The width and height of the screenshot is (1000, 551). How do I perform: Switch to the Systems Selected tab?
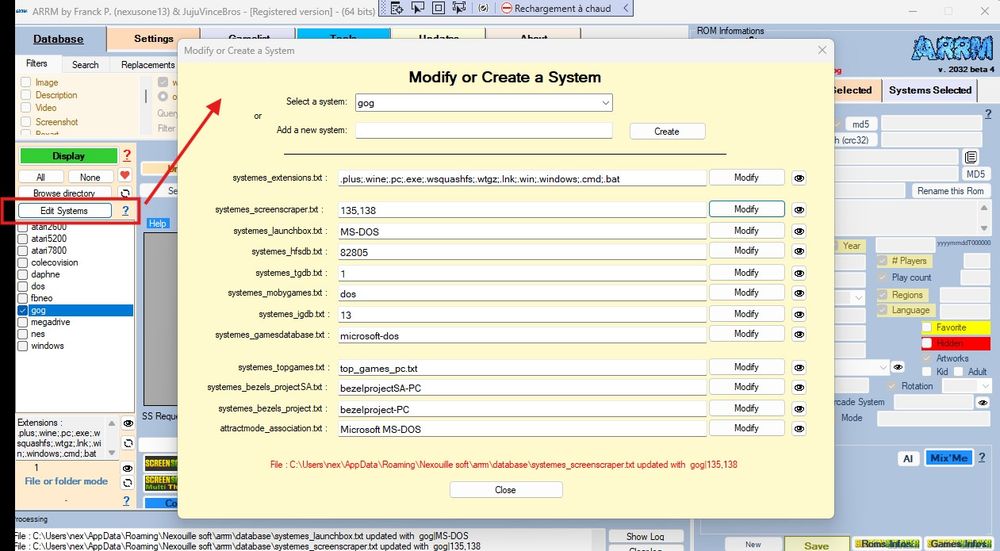[x=930, y=90]
